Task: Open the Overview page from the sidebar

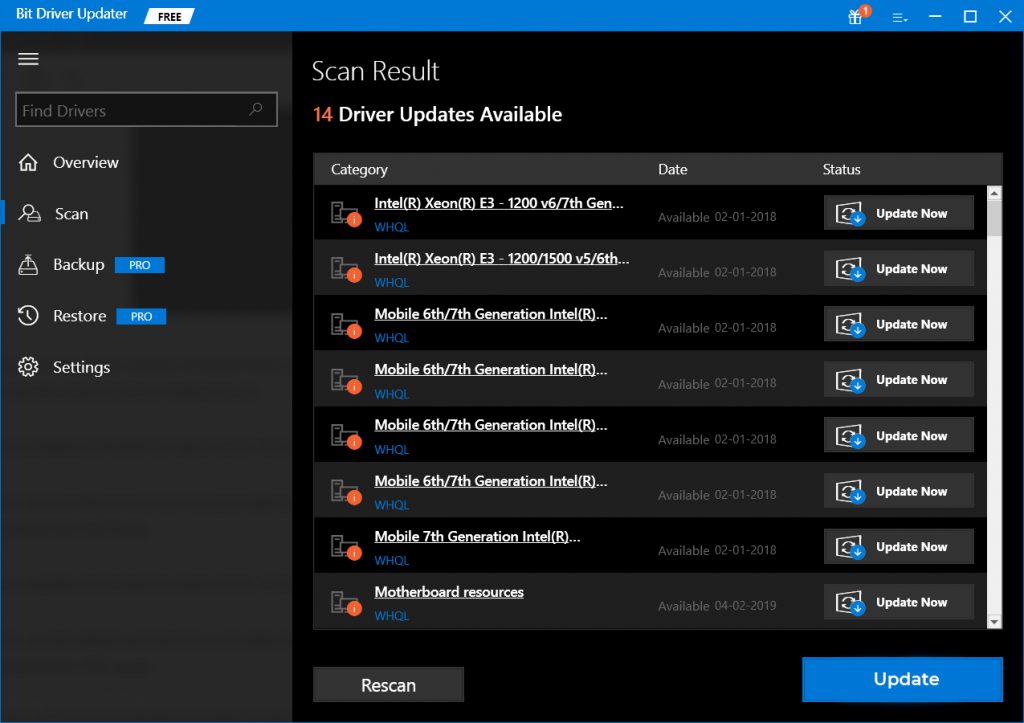Action: click(x=85, y=162)
